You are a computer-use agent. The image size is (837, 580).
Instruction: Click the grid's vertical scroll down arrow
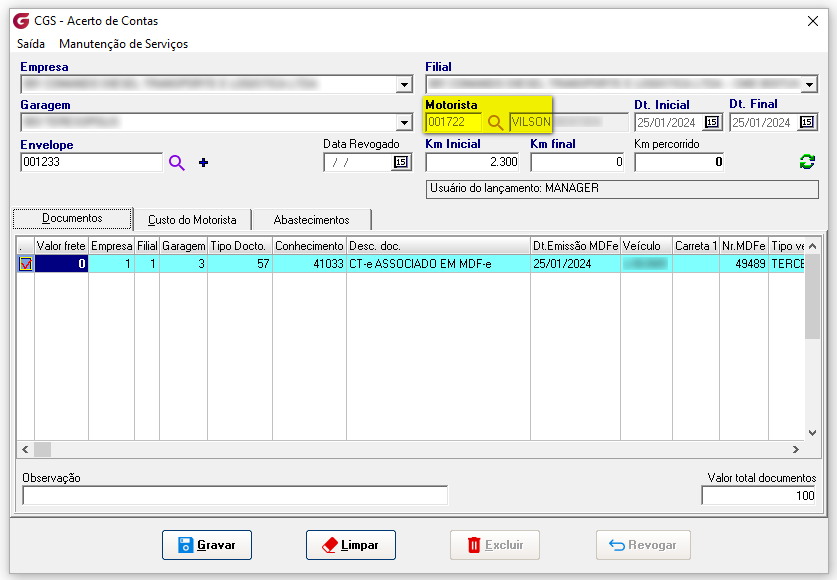click(812, 433)
